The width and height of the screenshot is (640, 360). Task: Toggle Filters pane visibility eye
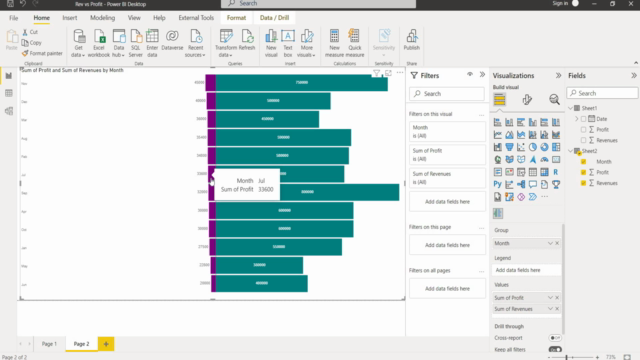(x=470, y=74)
